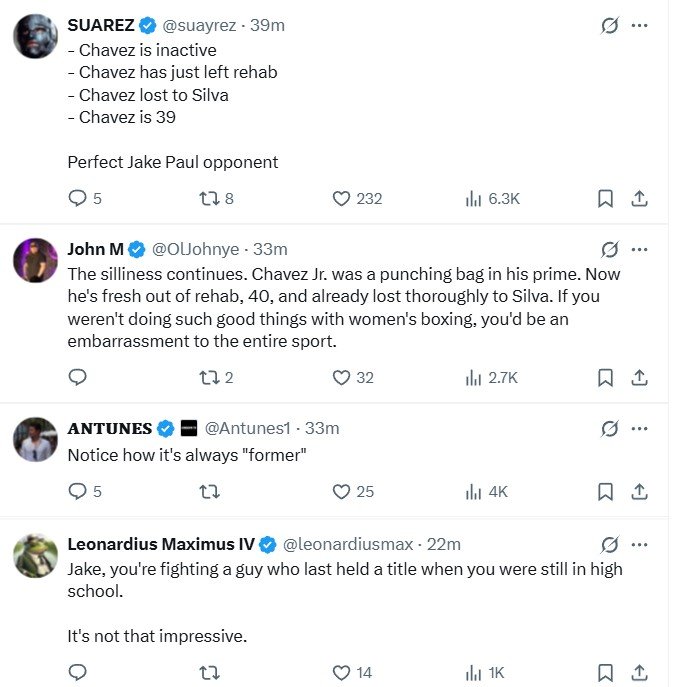Bookmark SUAREZ's tweet

tap(605, 198)
